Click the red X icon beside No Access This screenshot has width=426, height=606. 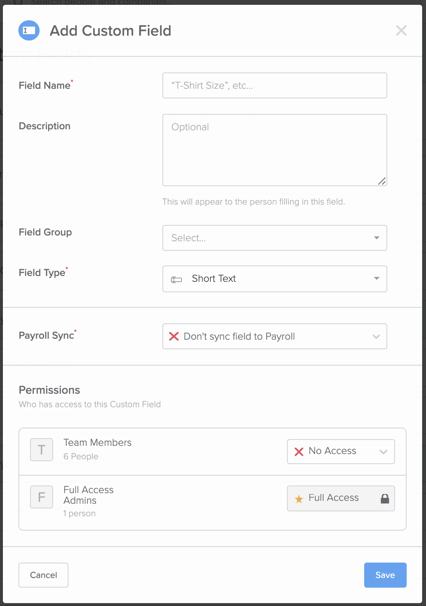299,451
